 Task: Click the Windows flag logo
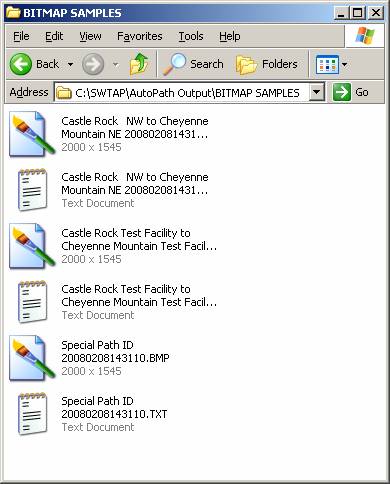pyautogui.click(x=365, y=36)
